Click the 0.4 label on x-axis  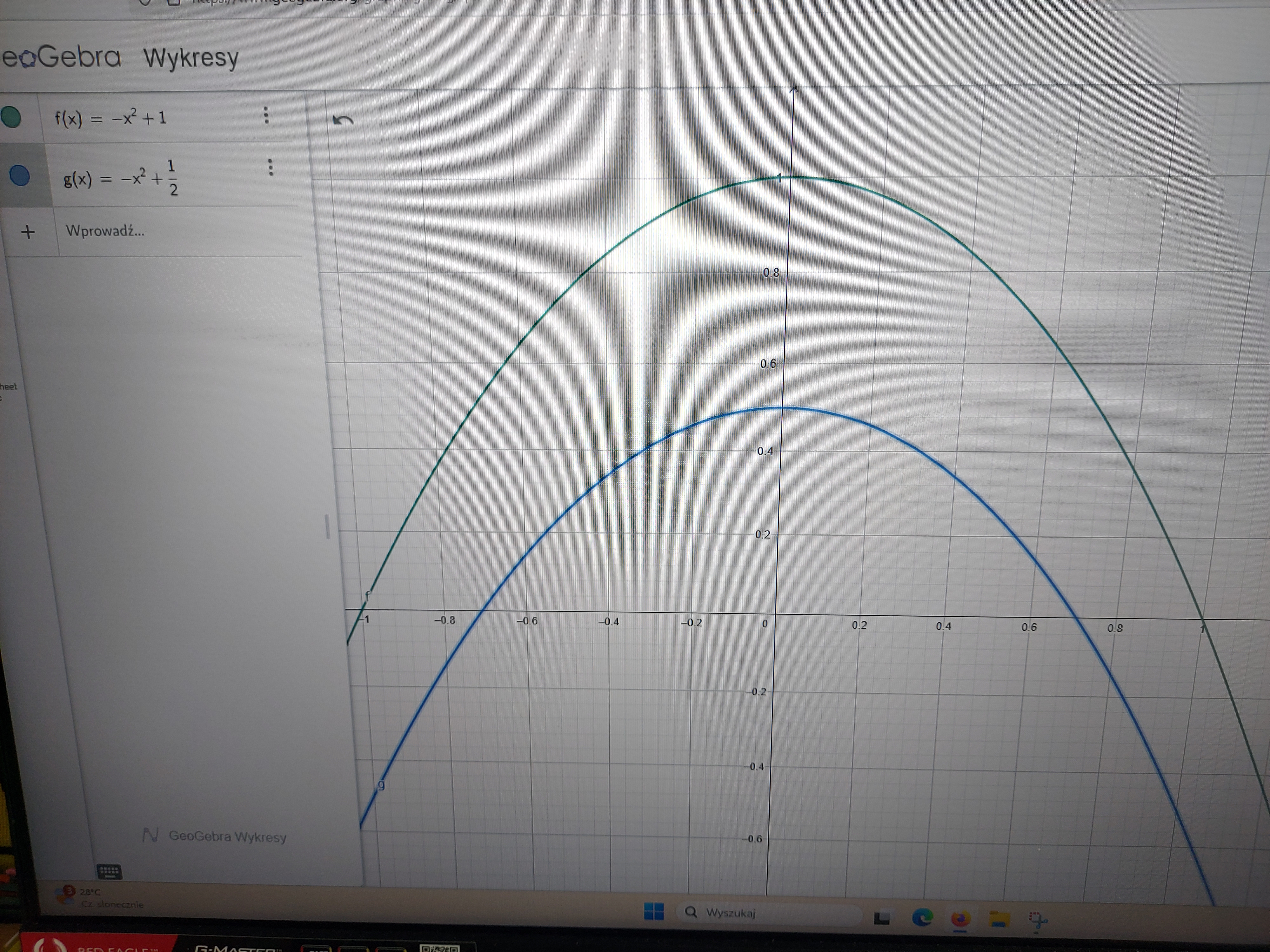[x=943, y=626]
